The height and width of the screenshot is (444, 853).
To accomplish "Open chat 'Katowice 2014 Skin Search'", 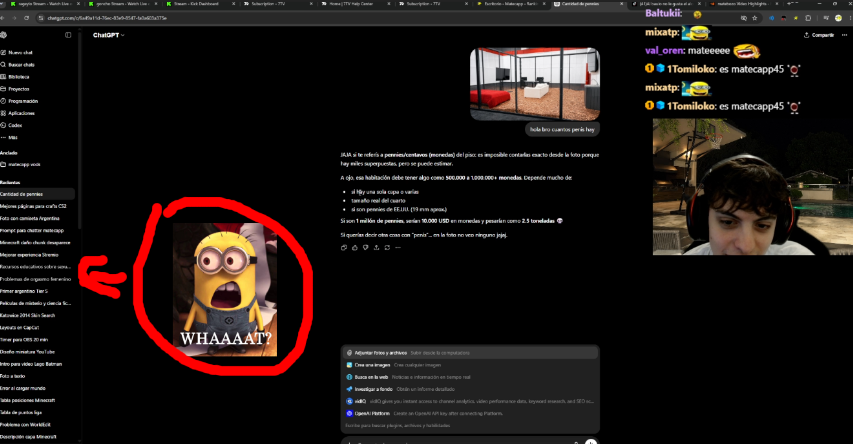I will point(27,315).
